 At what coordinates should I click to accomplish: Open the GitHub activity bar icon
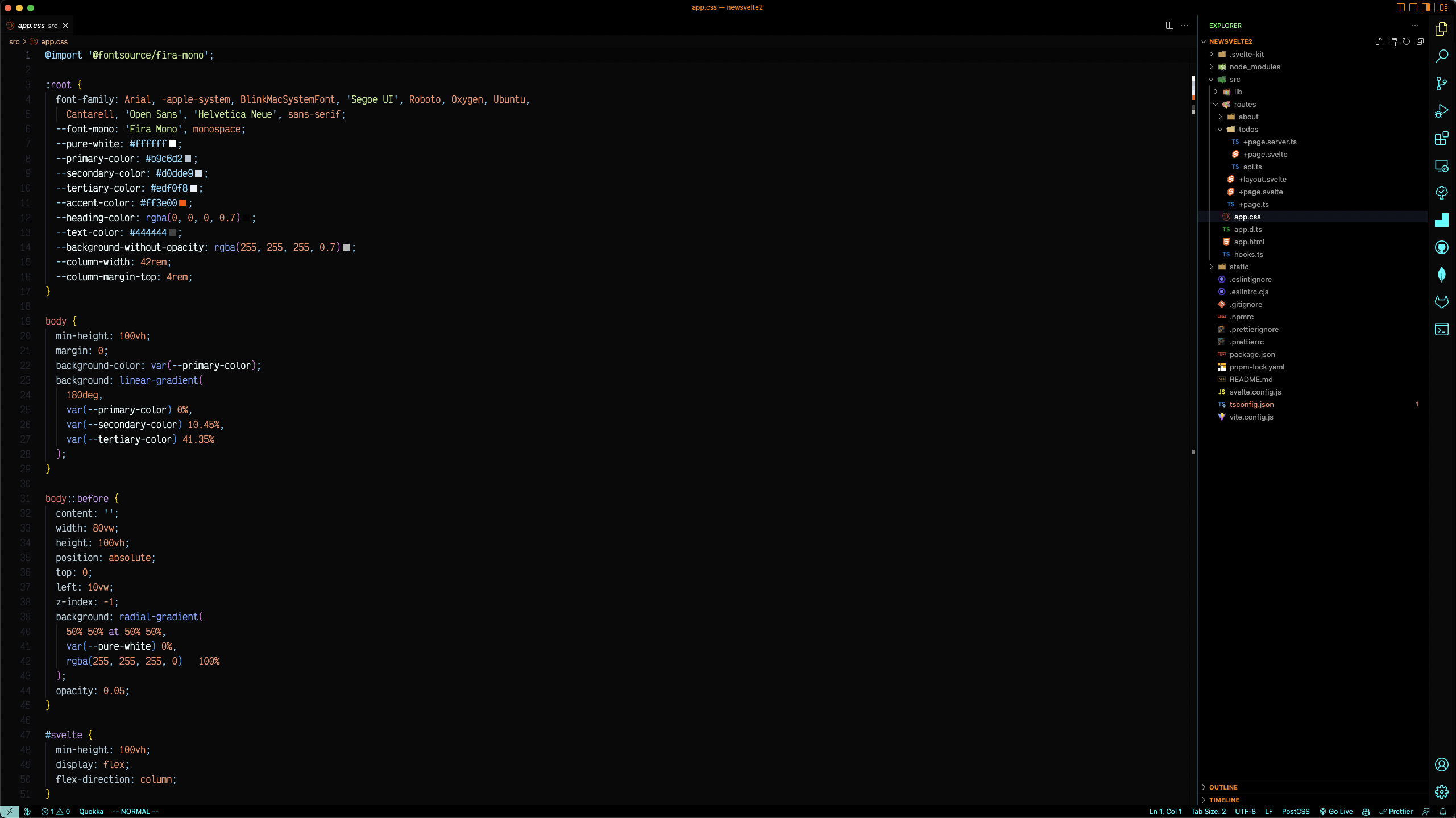pos(1441,247)
